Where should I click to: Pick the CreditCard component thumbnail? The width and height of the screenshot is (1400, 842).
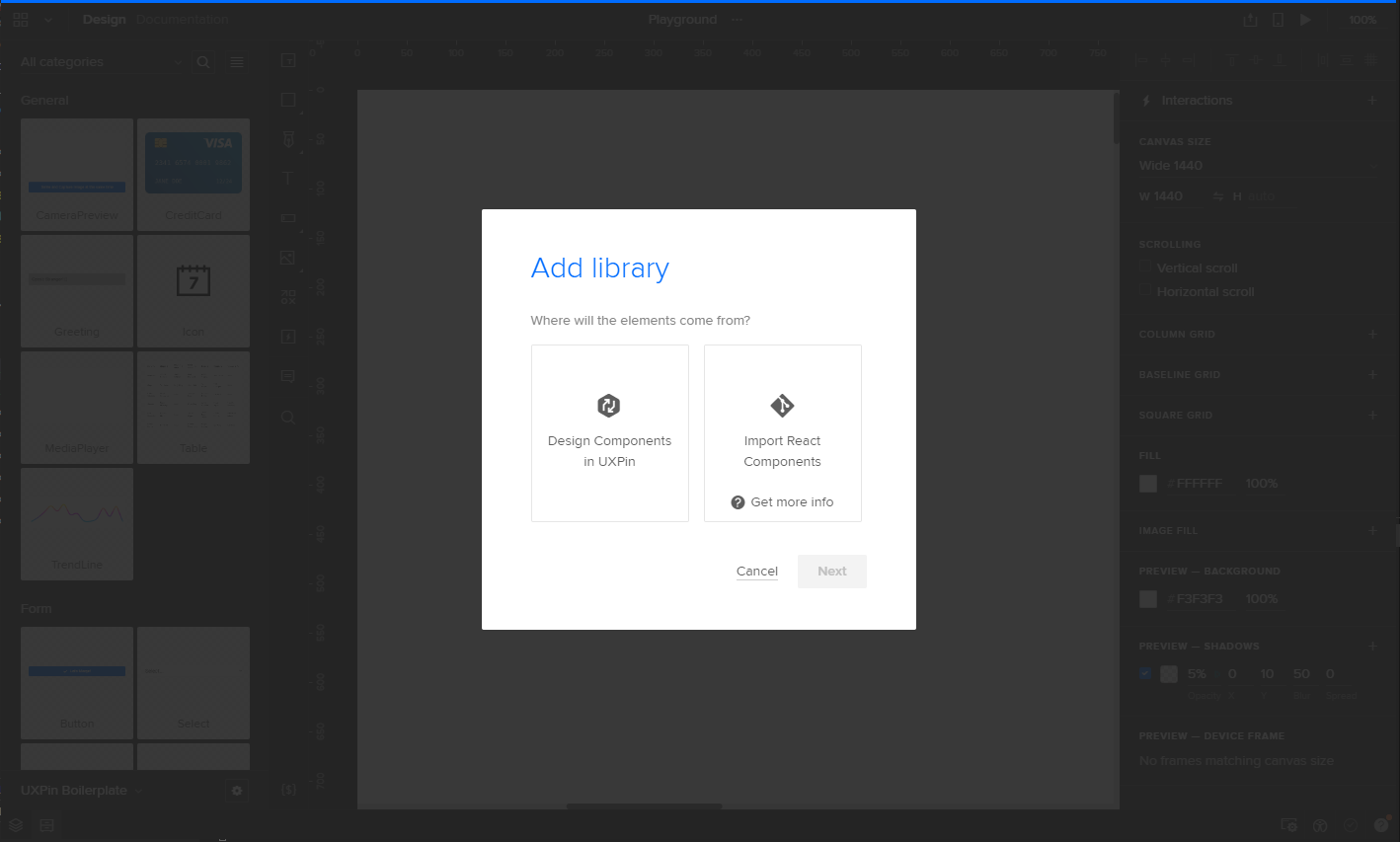pos(194,175)
